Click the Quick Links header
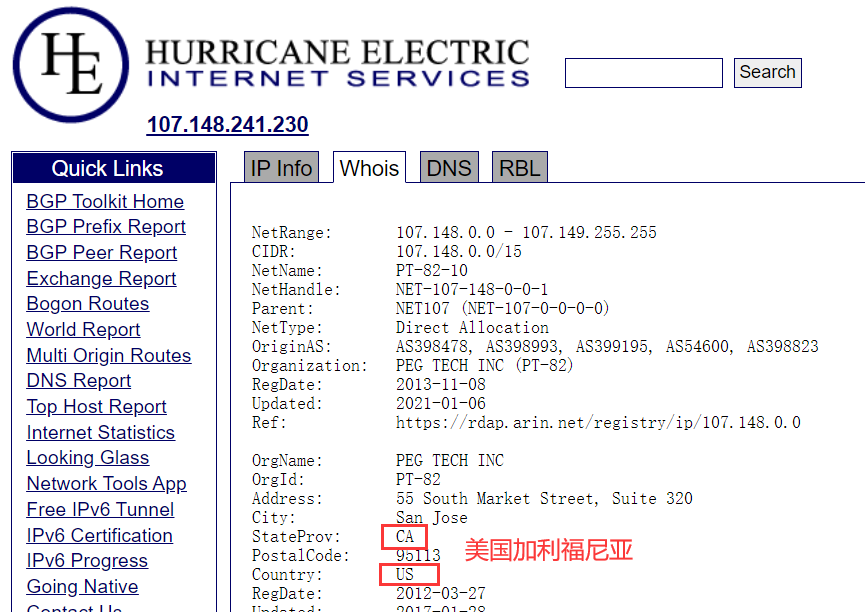 [114, 168]
